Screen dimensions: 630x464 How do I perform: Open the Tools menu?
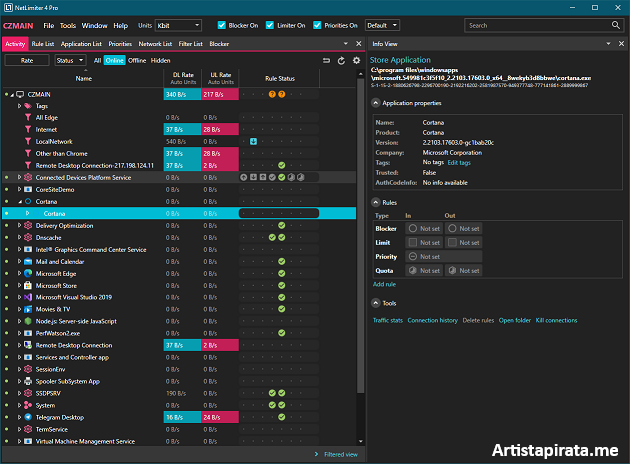(68, 25)
